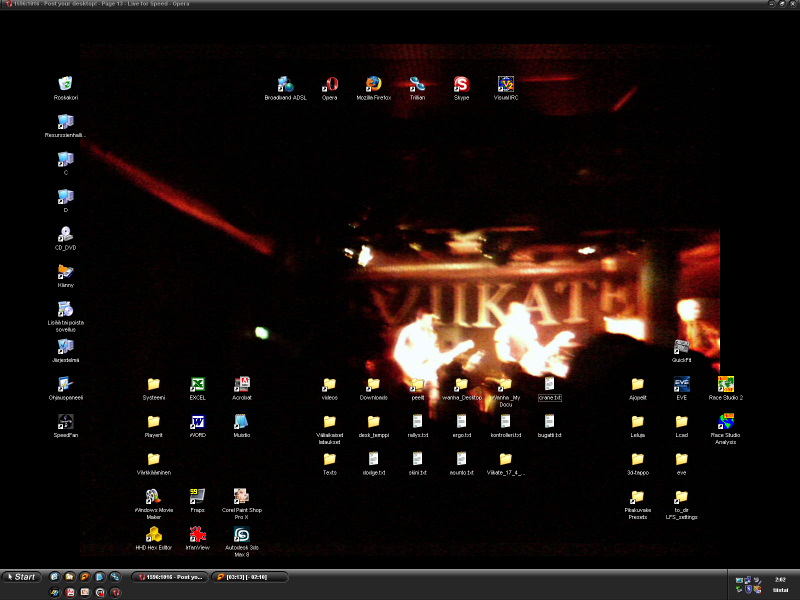The width and height of the screenshot is (800, 600).
Task: Open the D drive icon
Action: (x=65, y=200)
